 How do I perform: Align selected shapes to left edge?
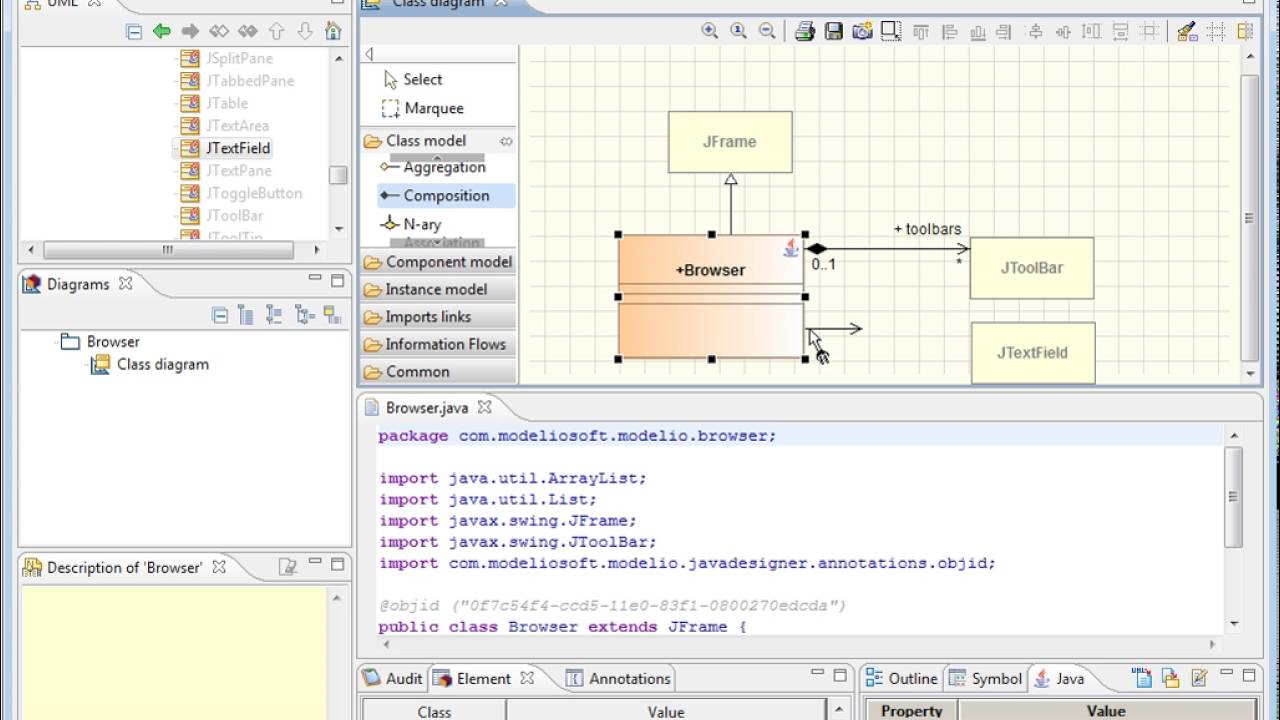click(x=950, y=31)
